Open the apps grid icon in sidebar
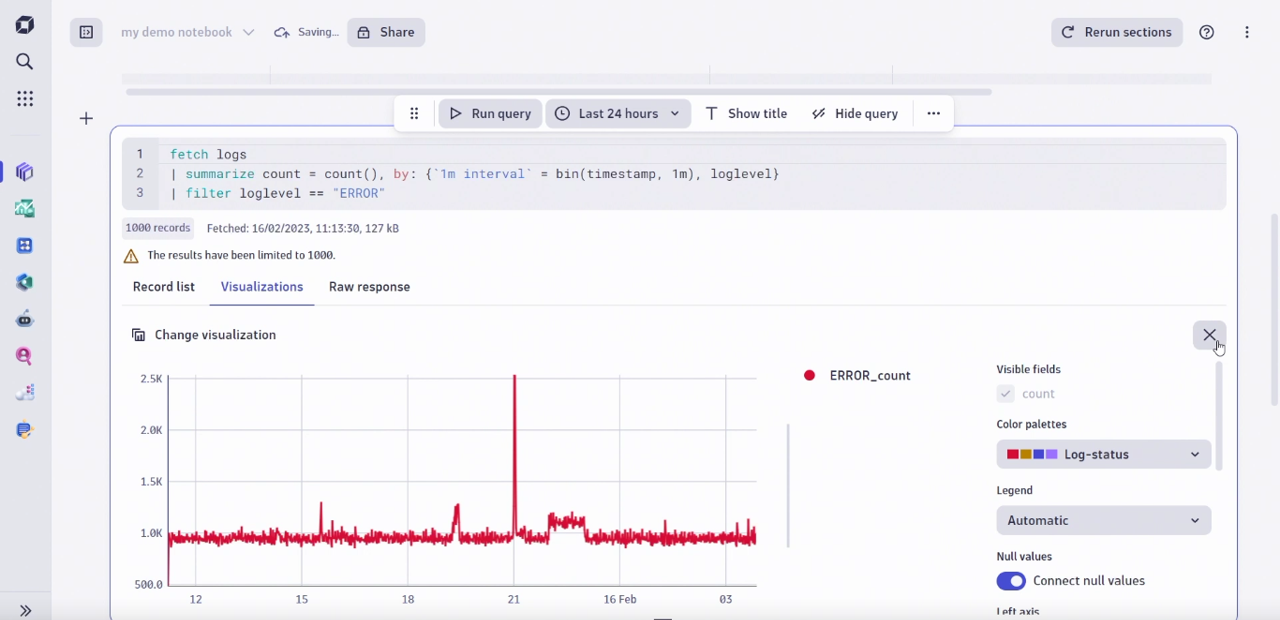 (x=24, y=98)
